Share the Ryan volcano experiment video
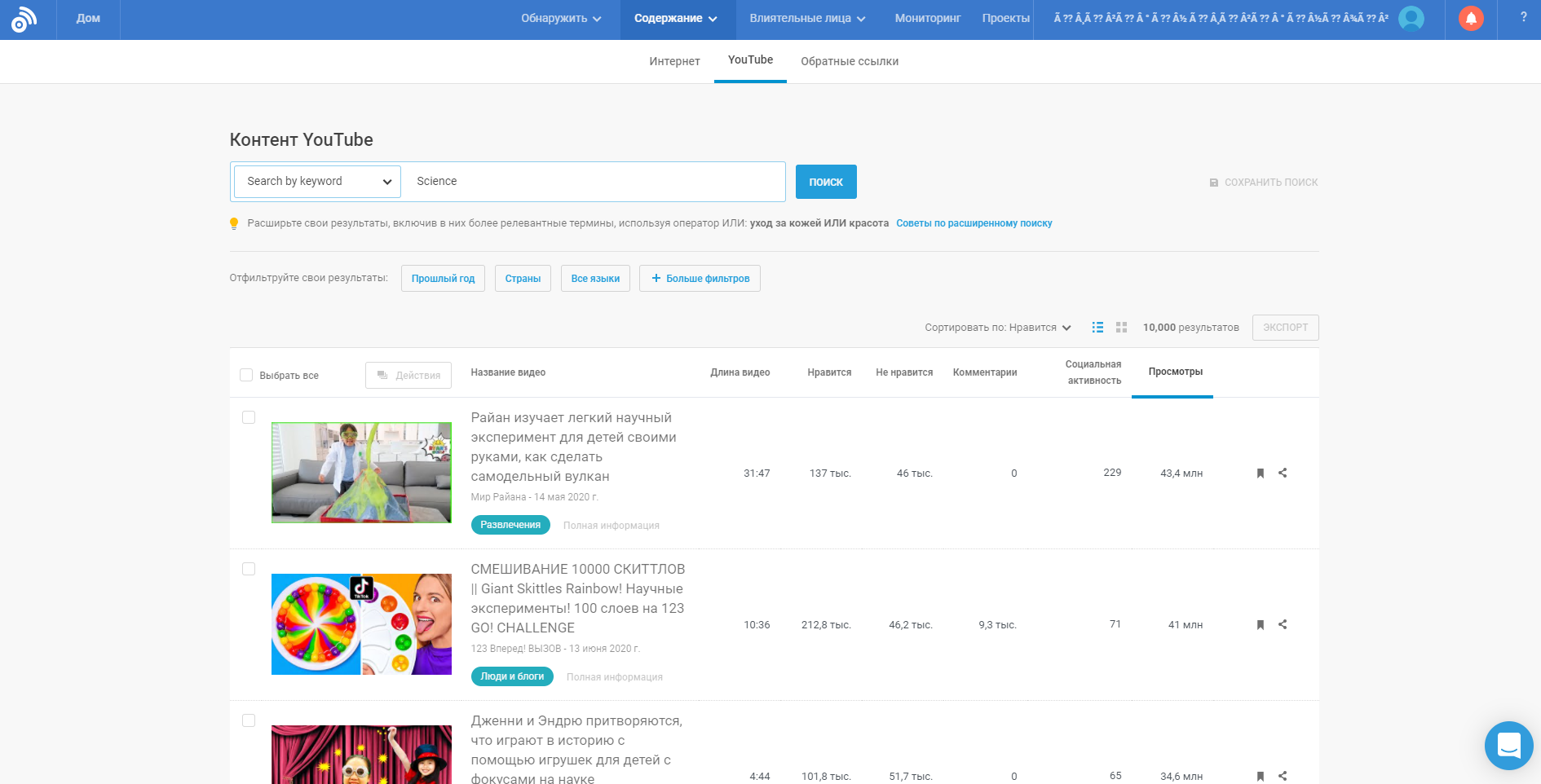 click(x=1283, y=473)
